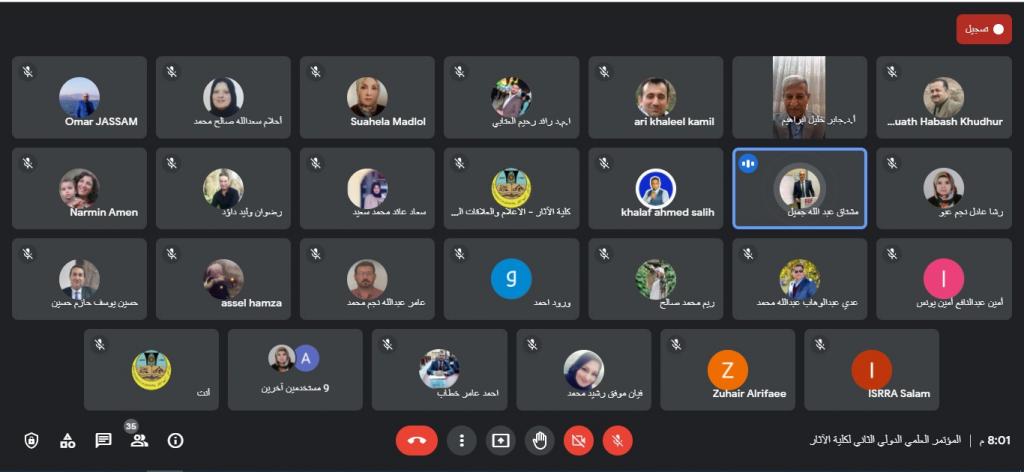Toggle the muted microphone button
This screenshot has width=1024, height=472.
coord(617,441)
